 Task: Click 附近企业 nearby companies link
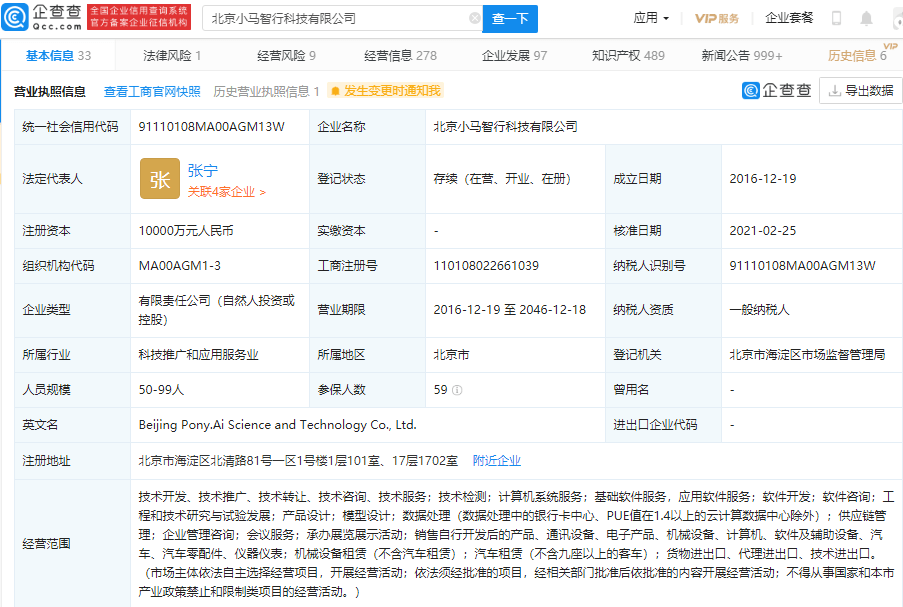pos(496,461)
